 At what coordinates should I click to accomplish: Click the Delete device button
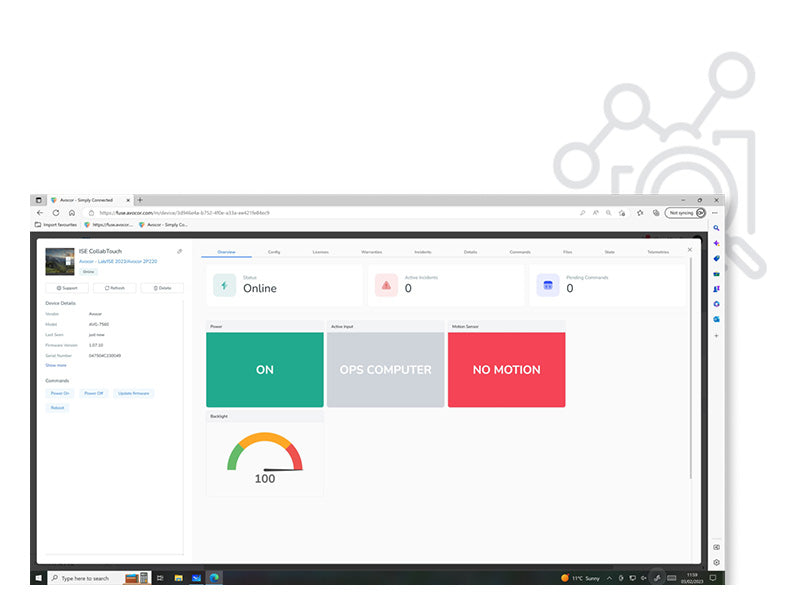pyautogui.click(x=162, y=288)
